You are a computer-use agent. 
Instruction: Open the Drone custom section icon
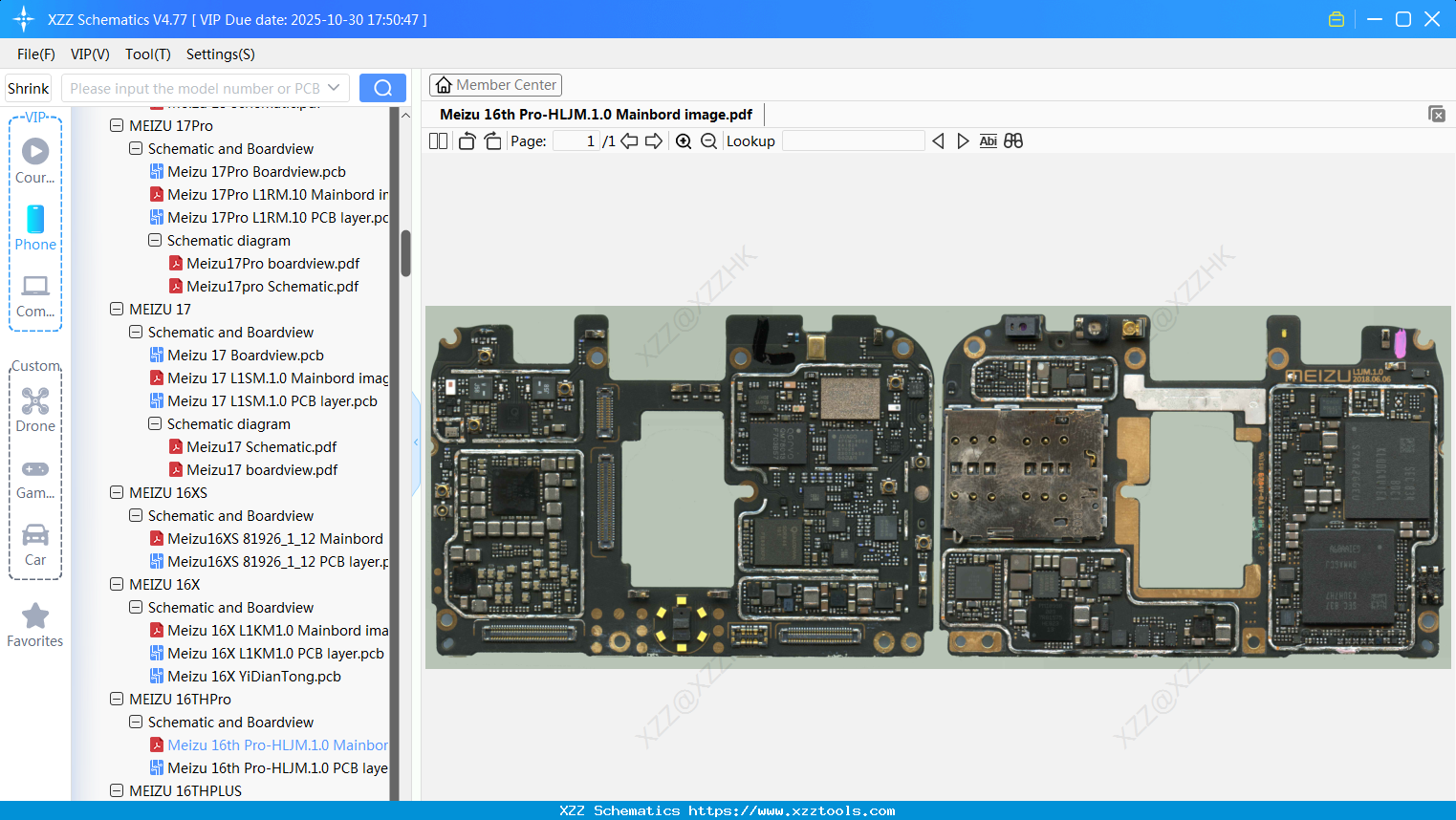[x=34, y=401]
